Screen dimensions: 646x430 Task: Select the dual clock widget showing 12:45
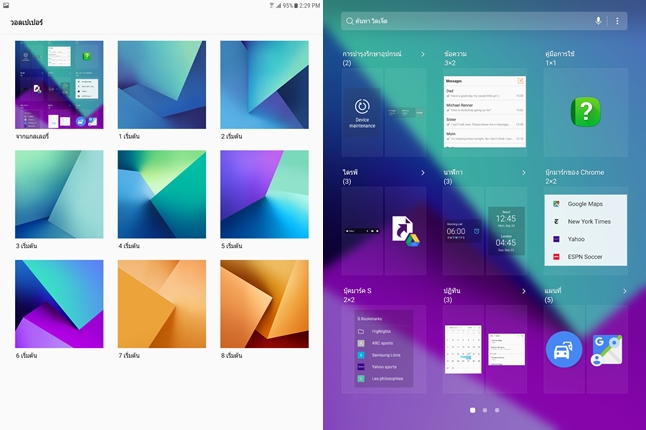(x=506, y=229)
